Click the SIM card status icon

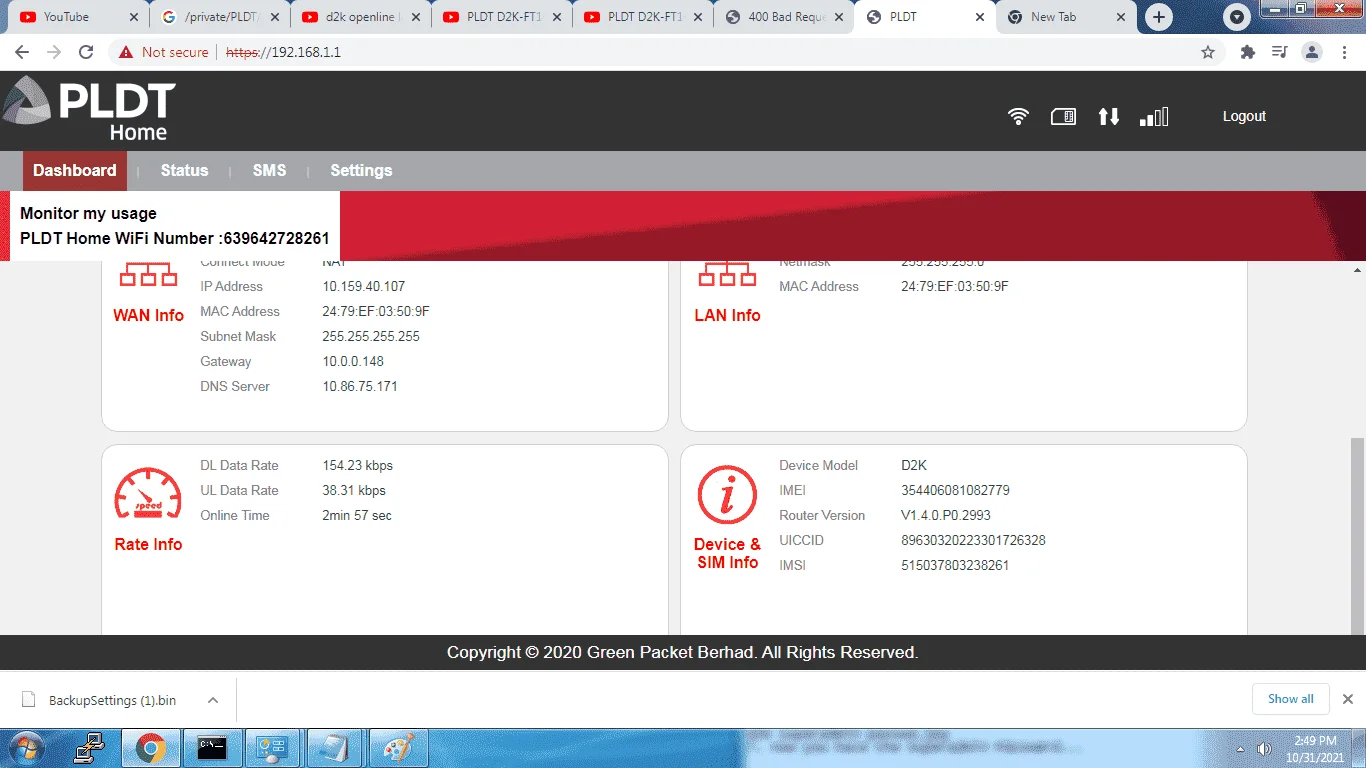coord(1063,117)
